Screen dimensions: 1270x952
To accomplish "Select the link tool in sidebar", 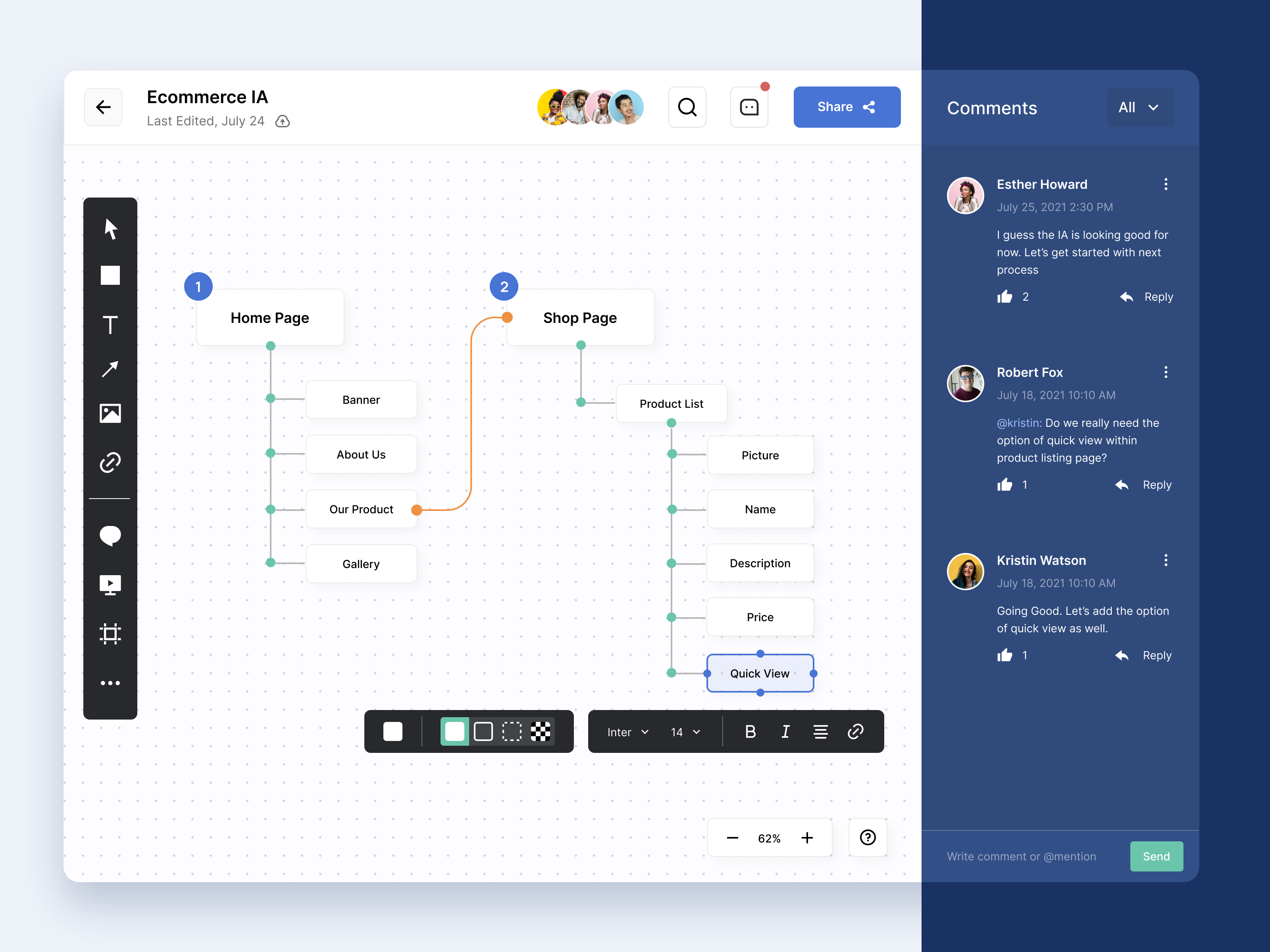I will pos(110,463).
